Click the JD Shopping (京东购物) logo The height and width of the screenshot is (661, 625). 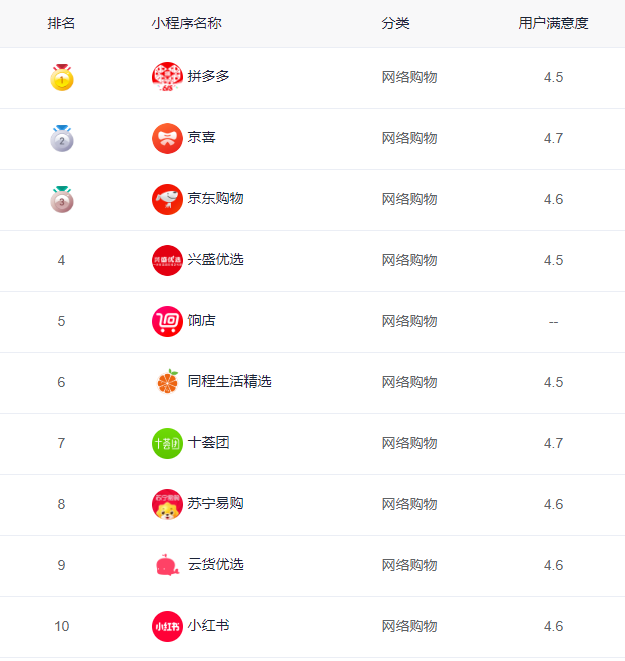167,199
